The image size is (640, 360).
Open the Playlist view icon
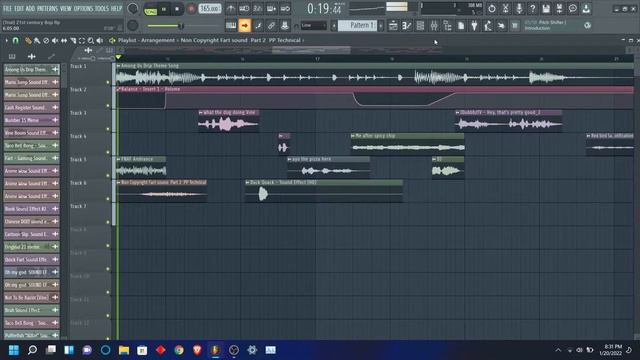click(393, 26)
